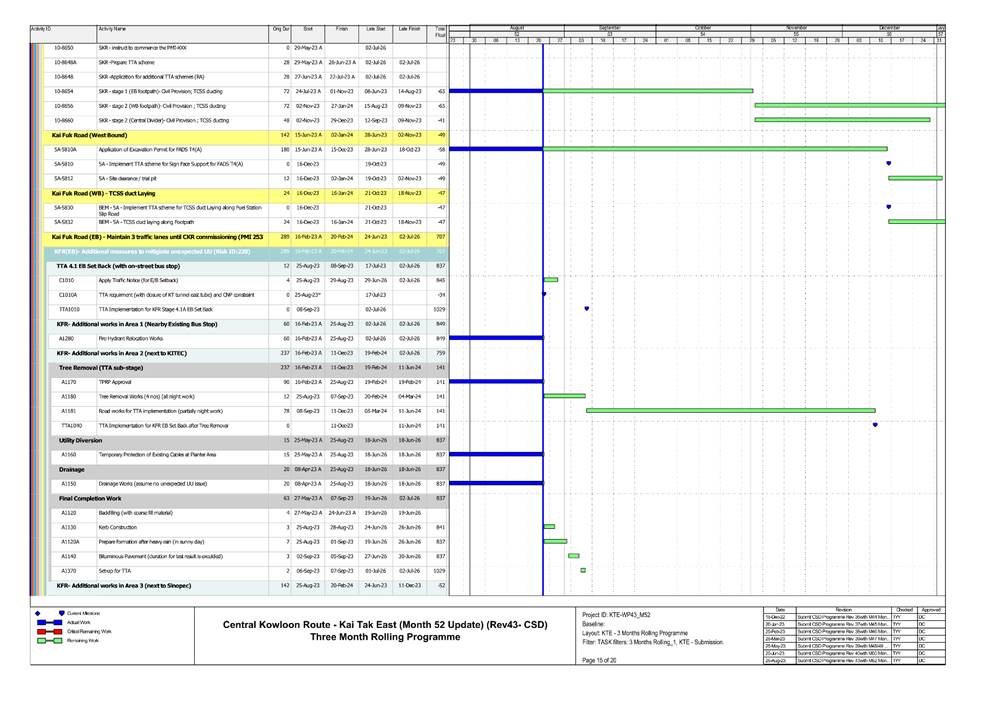Click milestone marker on TTA1010 row

586,308
